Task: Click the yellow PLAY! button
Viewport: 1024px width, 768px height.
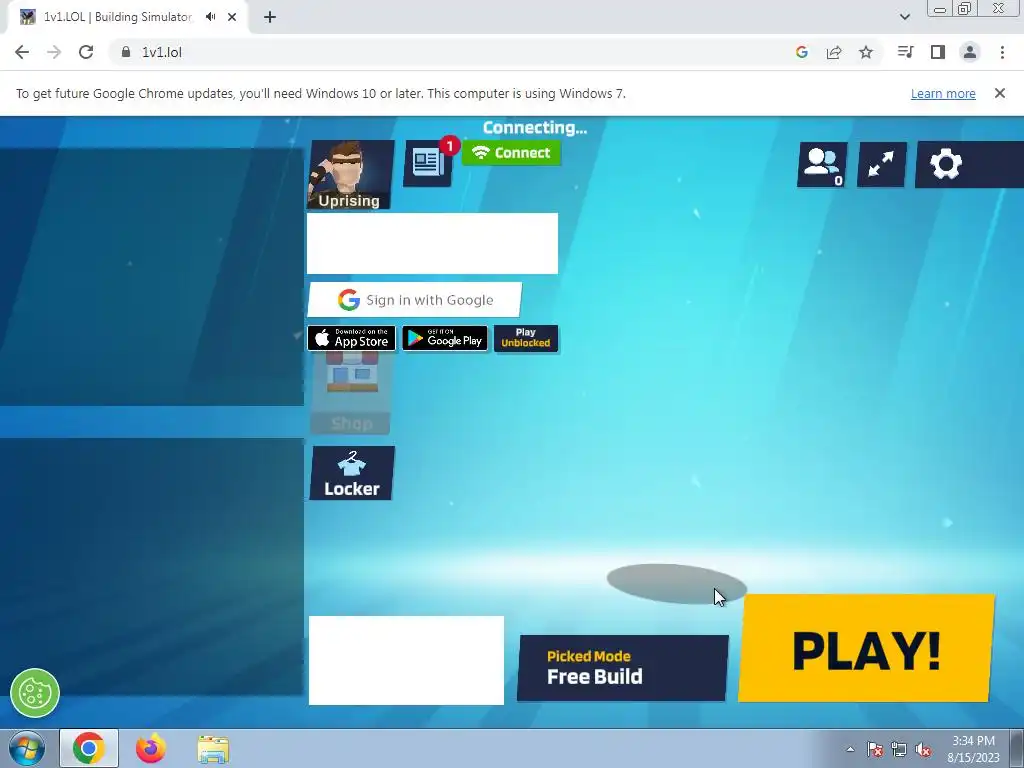Action: coord(866,648)
